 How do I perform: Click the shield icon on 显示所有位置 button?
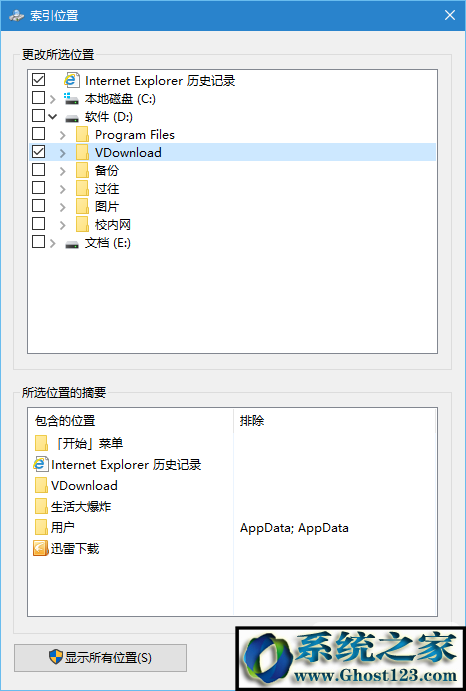[56, 657]
